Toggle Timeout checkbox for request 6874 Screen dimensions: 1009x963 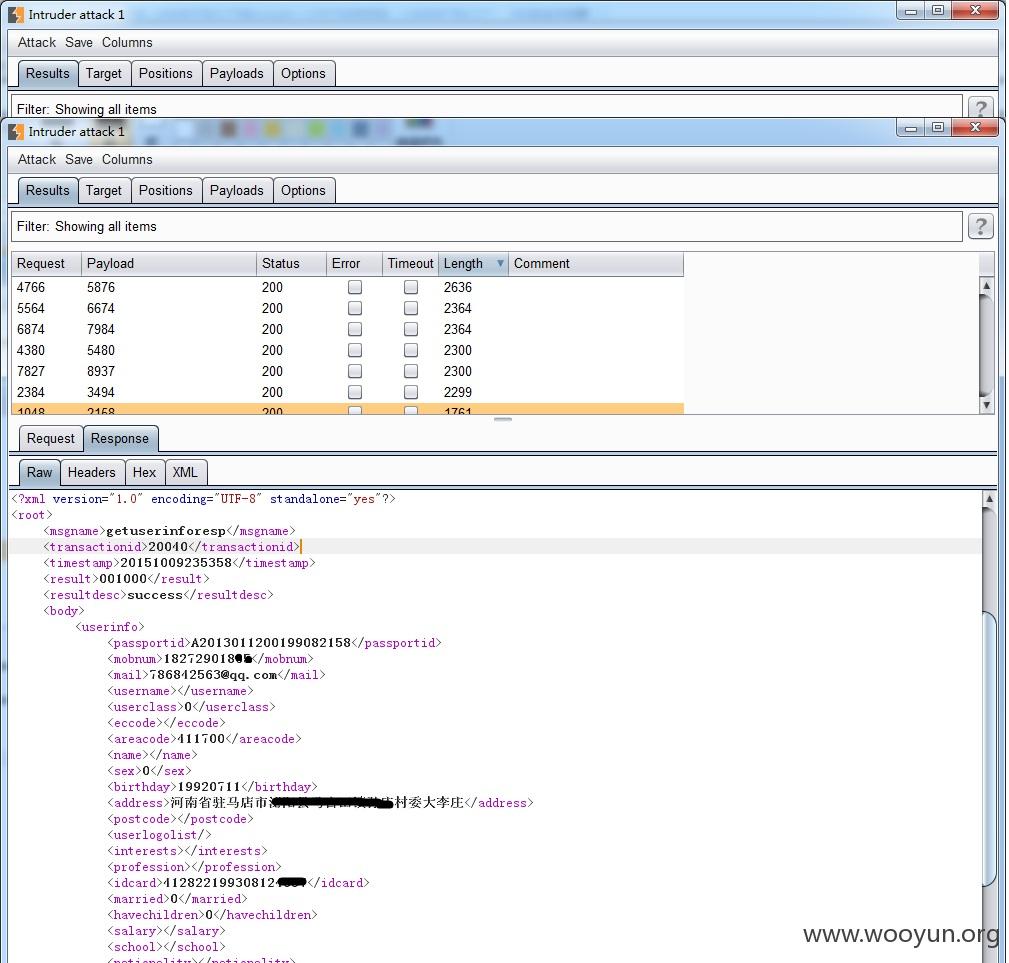point(411,329)
